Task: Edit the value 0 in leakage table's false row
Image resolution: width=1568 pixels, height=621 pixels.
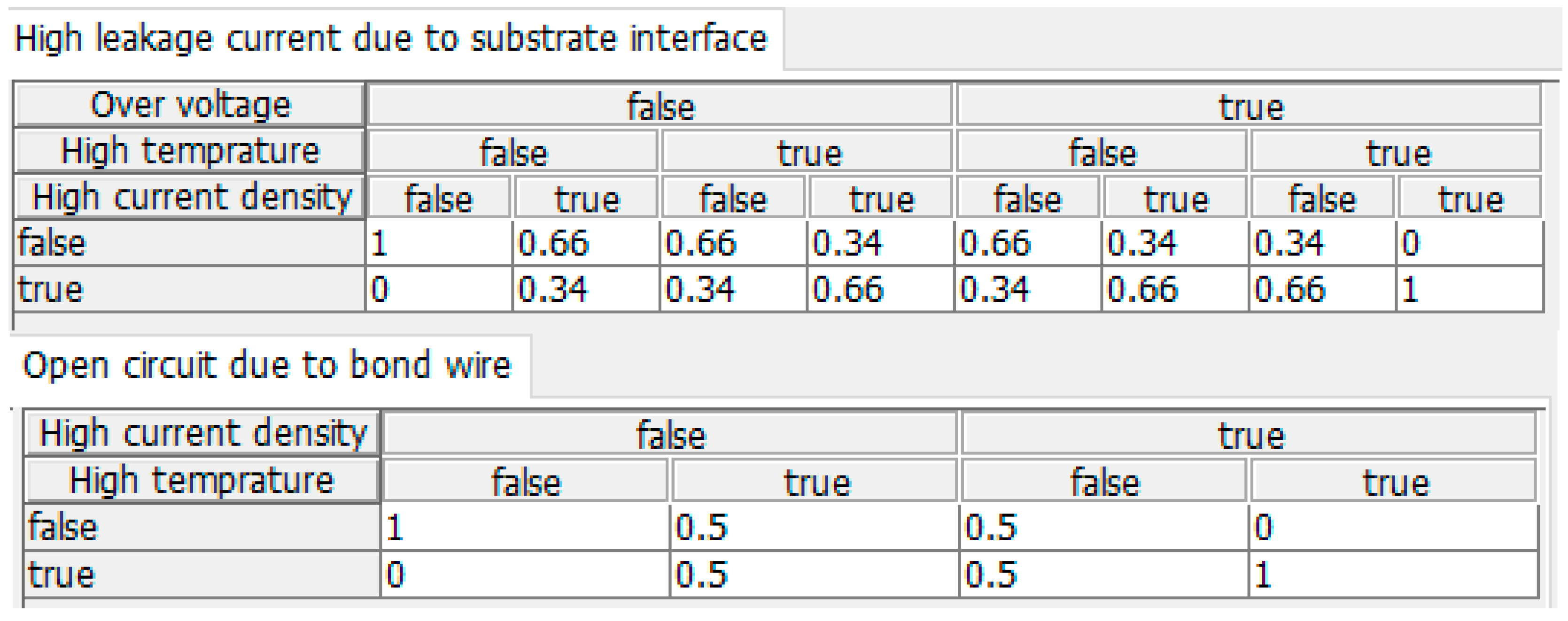Action: click(1469, 243)
